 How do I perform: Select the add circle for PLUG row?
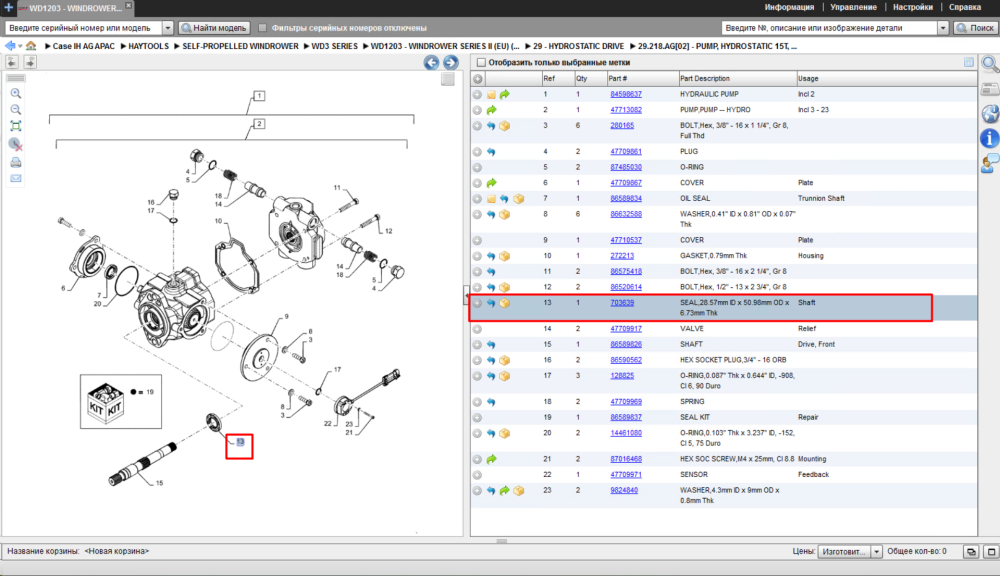pos(477,152)
